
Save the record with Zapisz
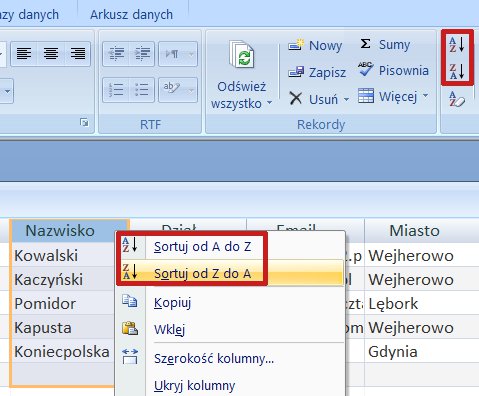tap(317, 72)
